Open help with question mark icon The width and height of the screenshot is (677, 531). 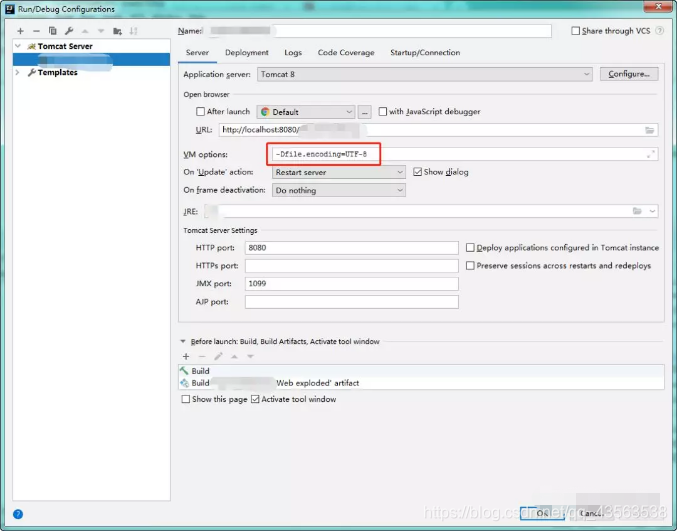tap(18, 514)
